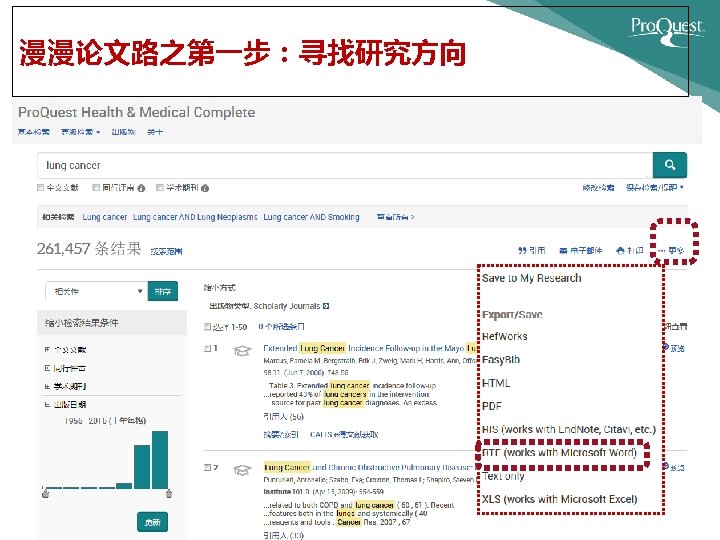Click into the lung cancer search field
Screen dimensions: 720x540
click(x=344, y=165)
